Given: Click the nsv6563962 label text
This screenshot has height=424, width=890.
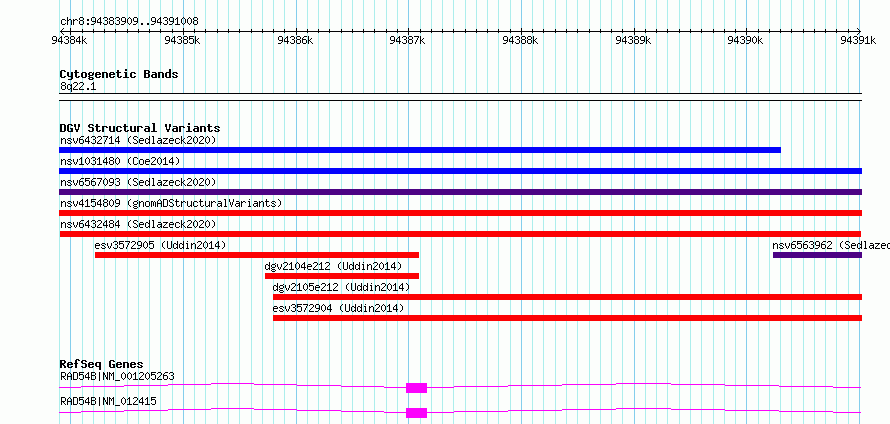Looking at the screenshot, I should [831, 245].
